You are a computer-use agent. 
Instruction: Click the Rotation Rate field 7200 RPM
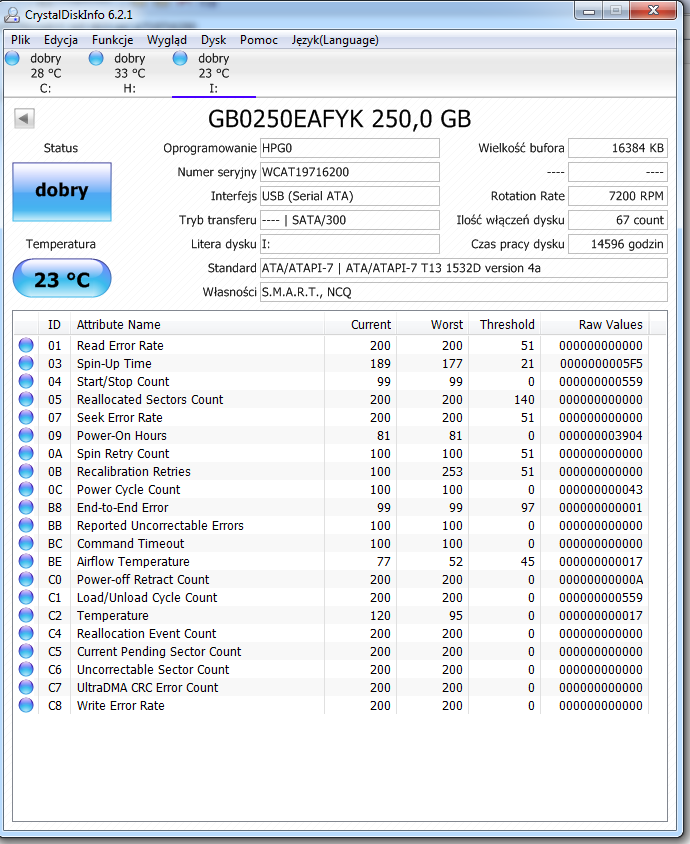(618, 196)
